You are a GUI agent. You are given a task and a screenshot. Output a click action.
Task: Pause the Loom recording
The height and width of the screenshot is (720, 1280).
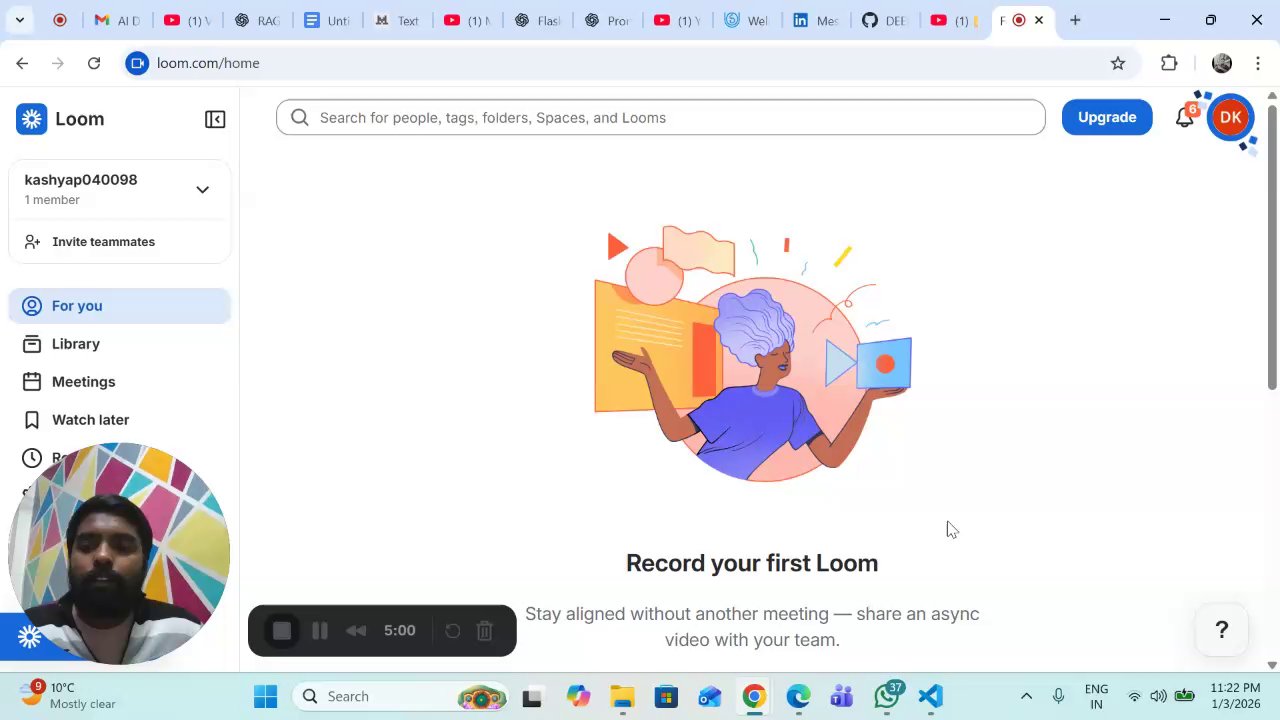pyautogui.click(x=320, y=631)
